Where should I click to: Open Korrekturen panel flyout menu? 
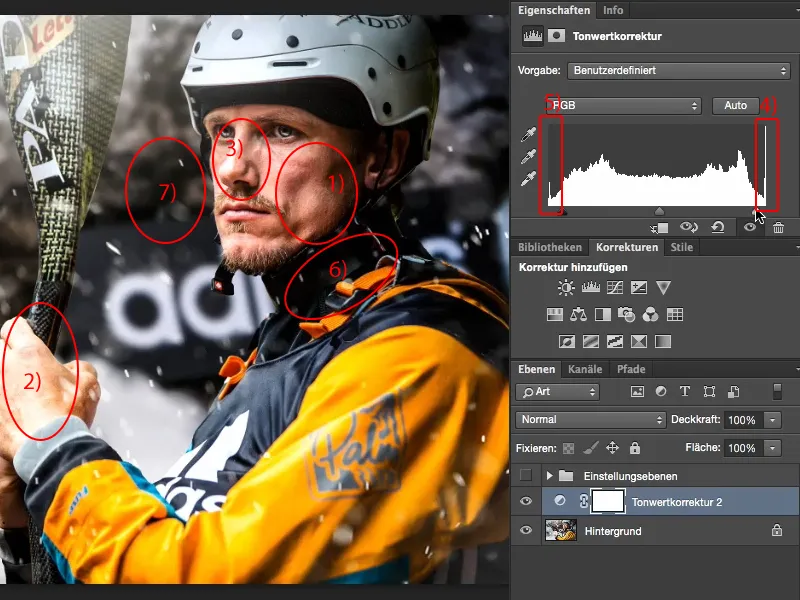[797, 247]
